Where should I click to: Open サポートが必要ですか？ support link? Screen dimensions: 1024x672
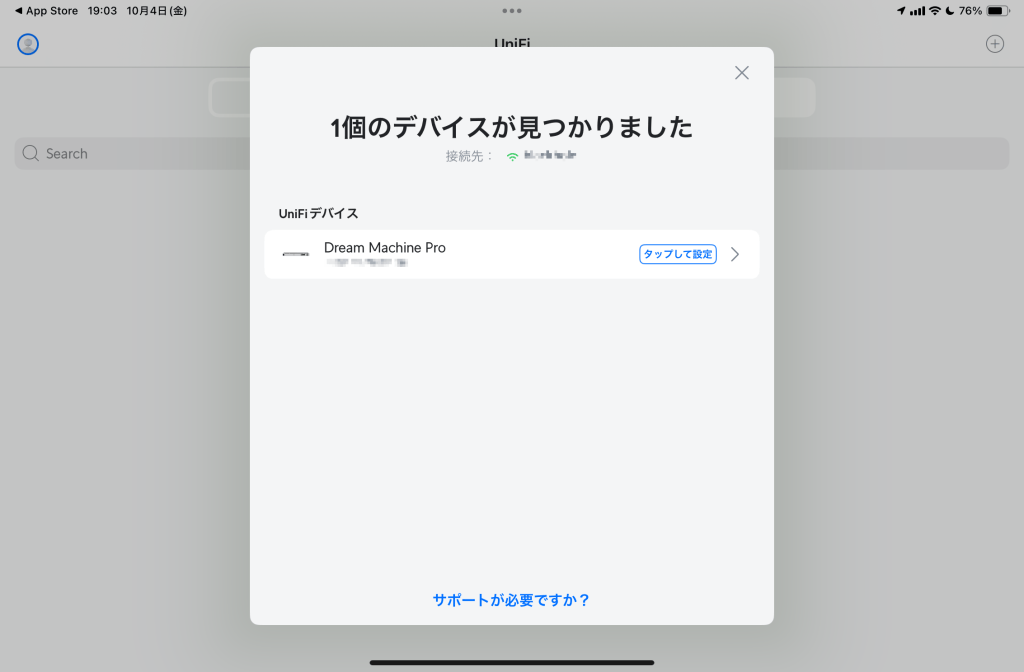(x=511, y=600)
